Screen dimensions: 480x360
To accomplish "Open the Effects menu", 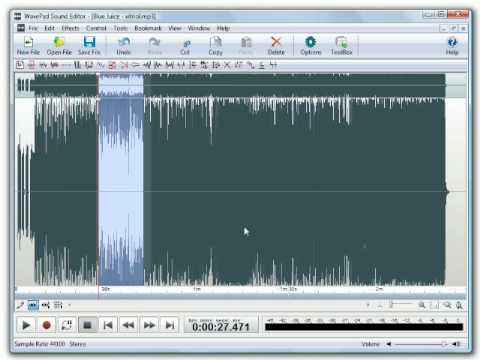I will pos(70,28).
